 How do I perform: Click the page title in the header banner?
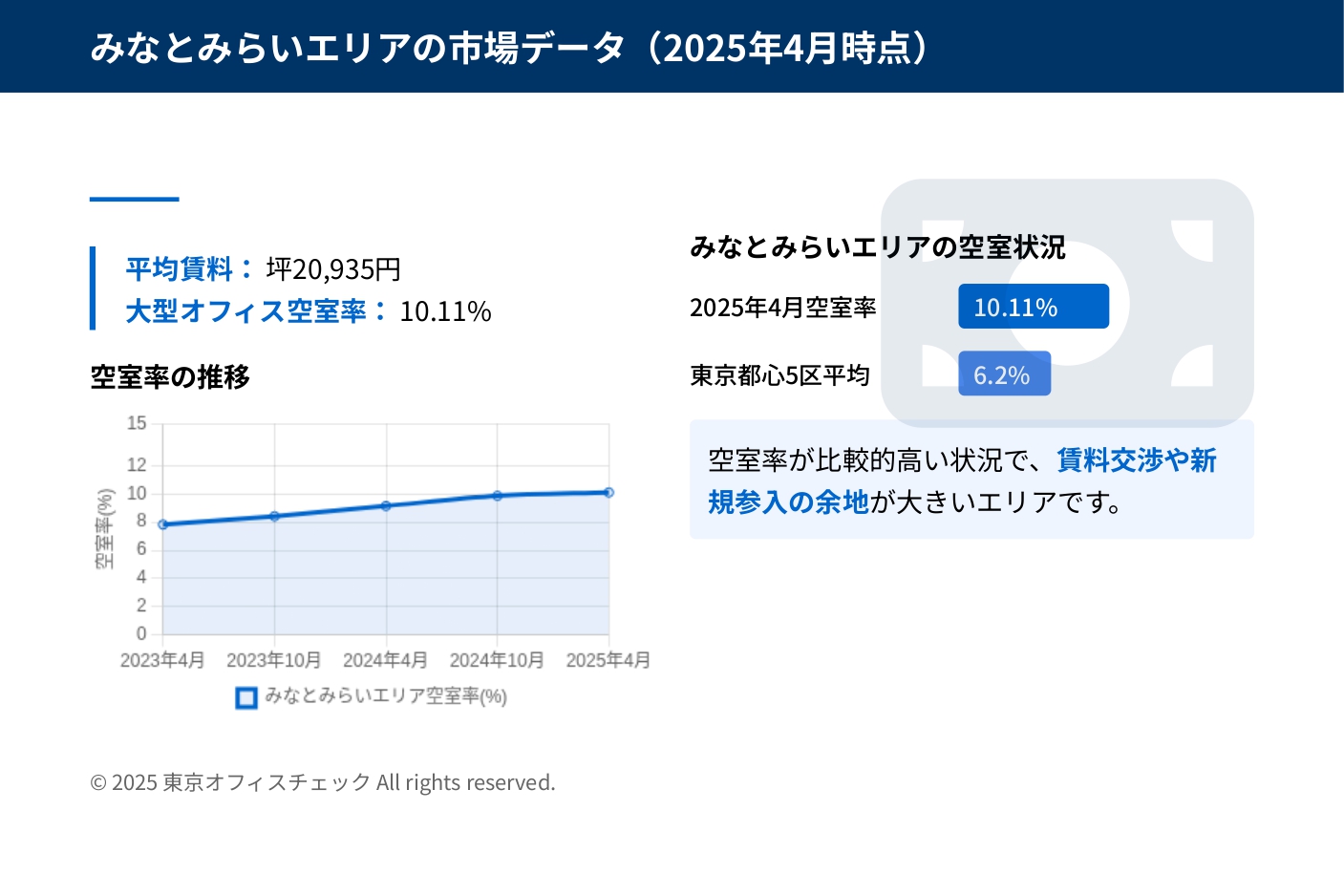(x=509, y=47)
